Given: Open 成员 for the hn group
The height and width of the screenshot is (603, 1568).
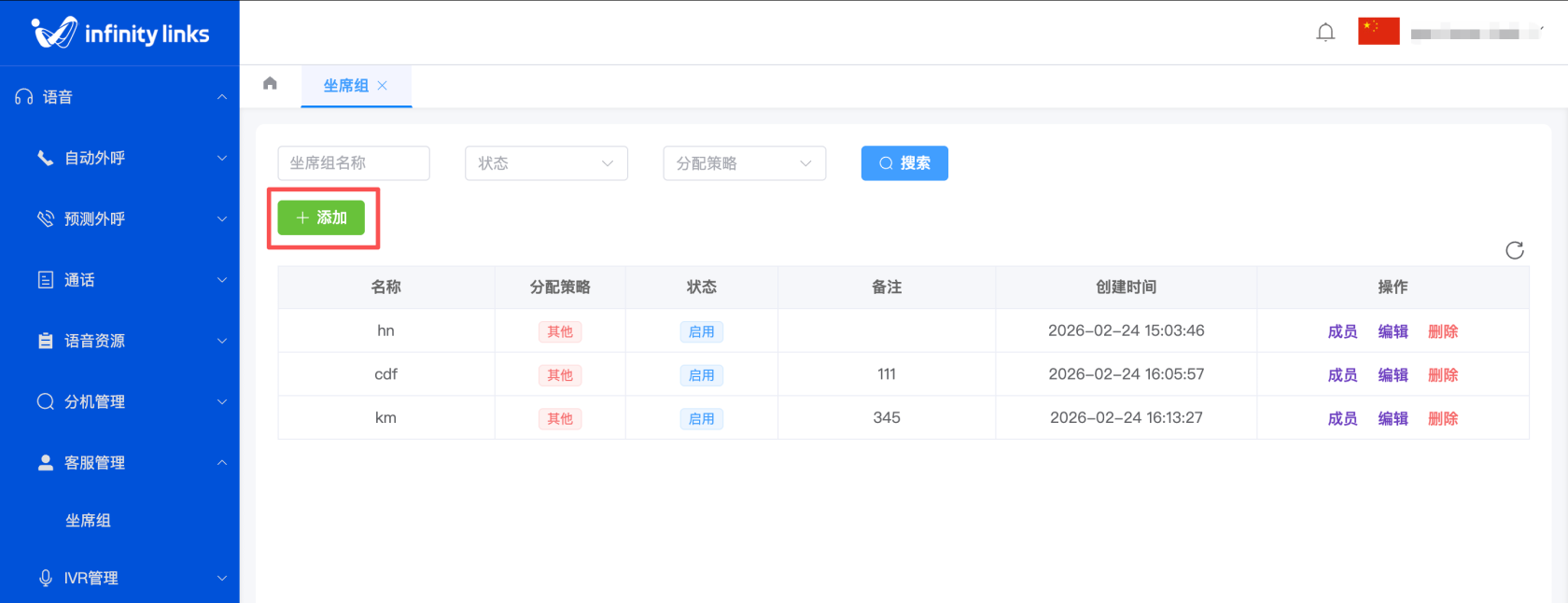Looking at the screenshot, I should coord(1342,331).
